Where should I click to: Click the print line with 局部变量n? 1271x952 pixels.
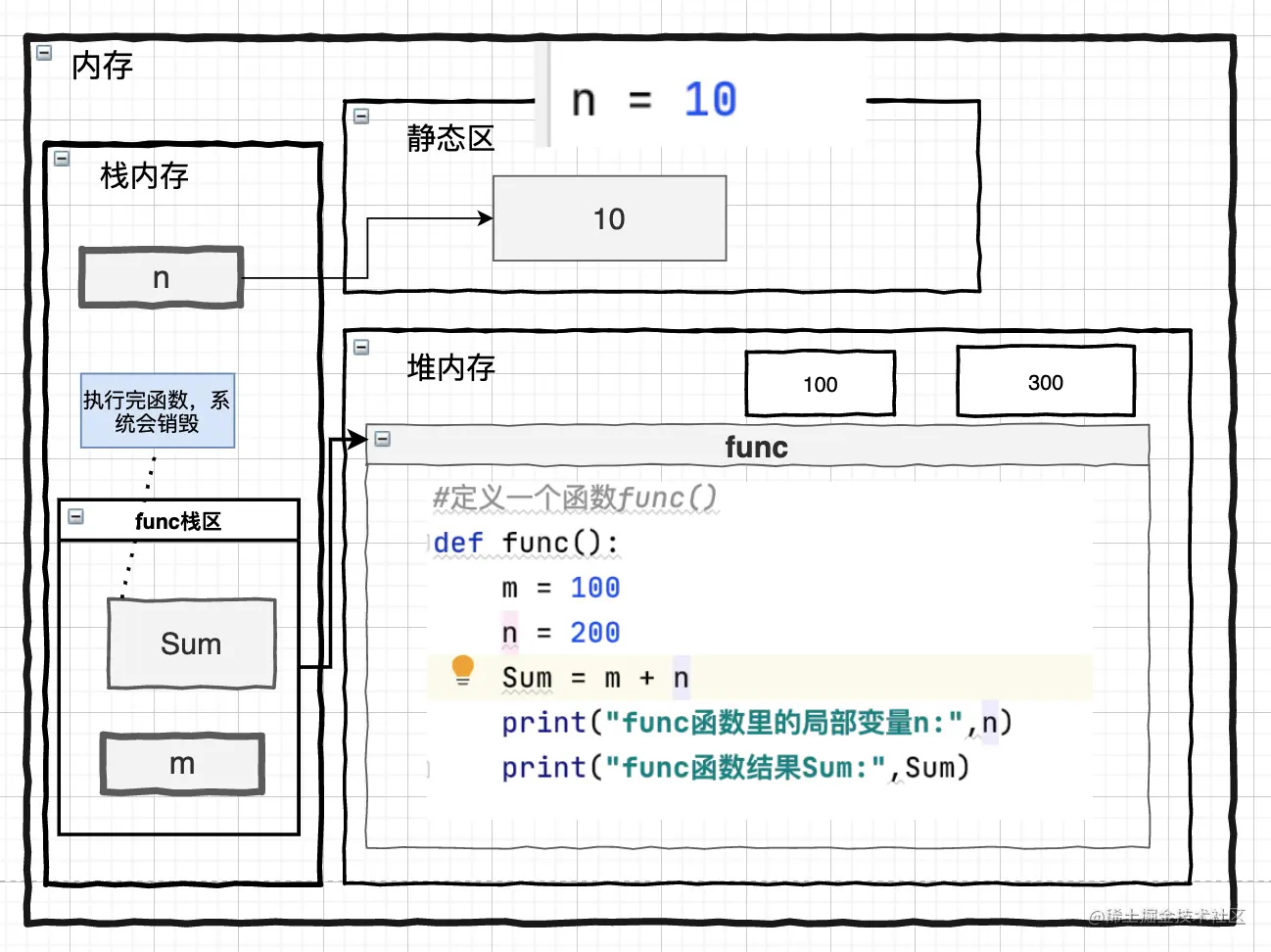[x=757, y=723]
